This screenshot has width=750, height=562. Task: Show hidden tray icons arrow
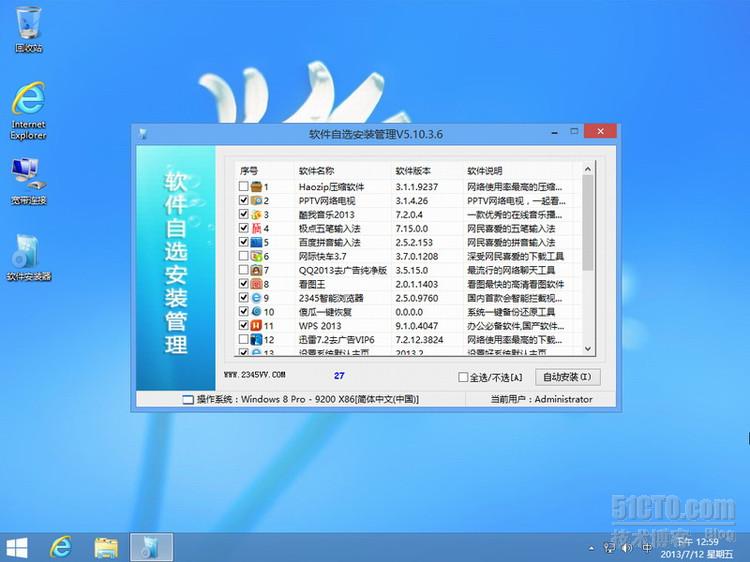pos(592,548)
